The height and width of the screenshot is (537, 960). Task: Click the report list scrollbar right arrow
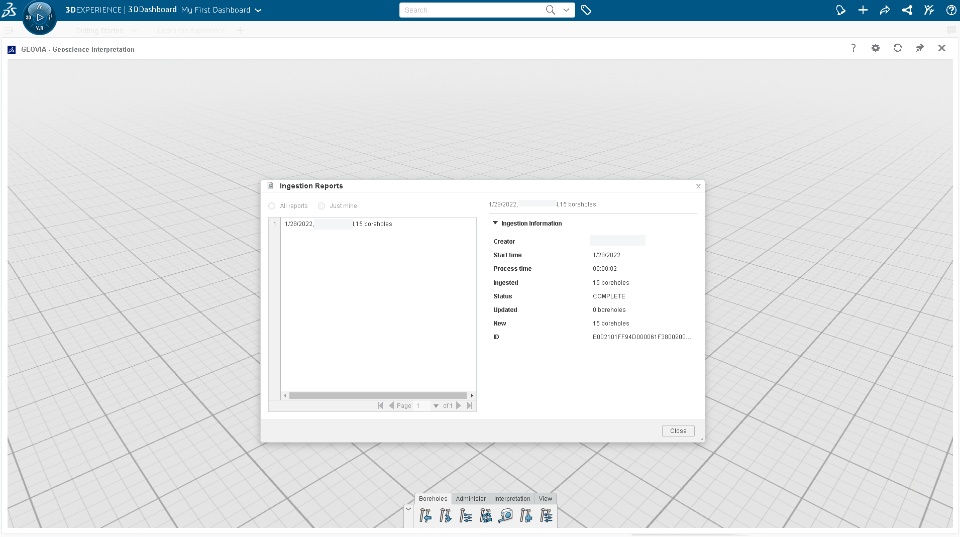[x=471, y=396]
